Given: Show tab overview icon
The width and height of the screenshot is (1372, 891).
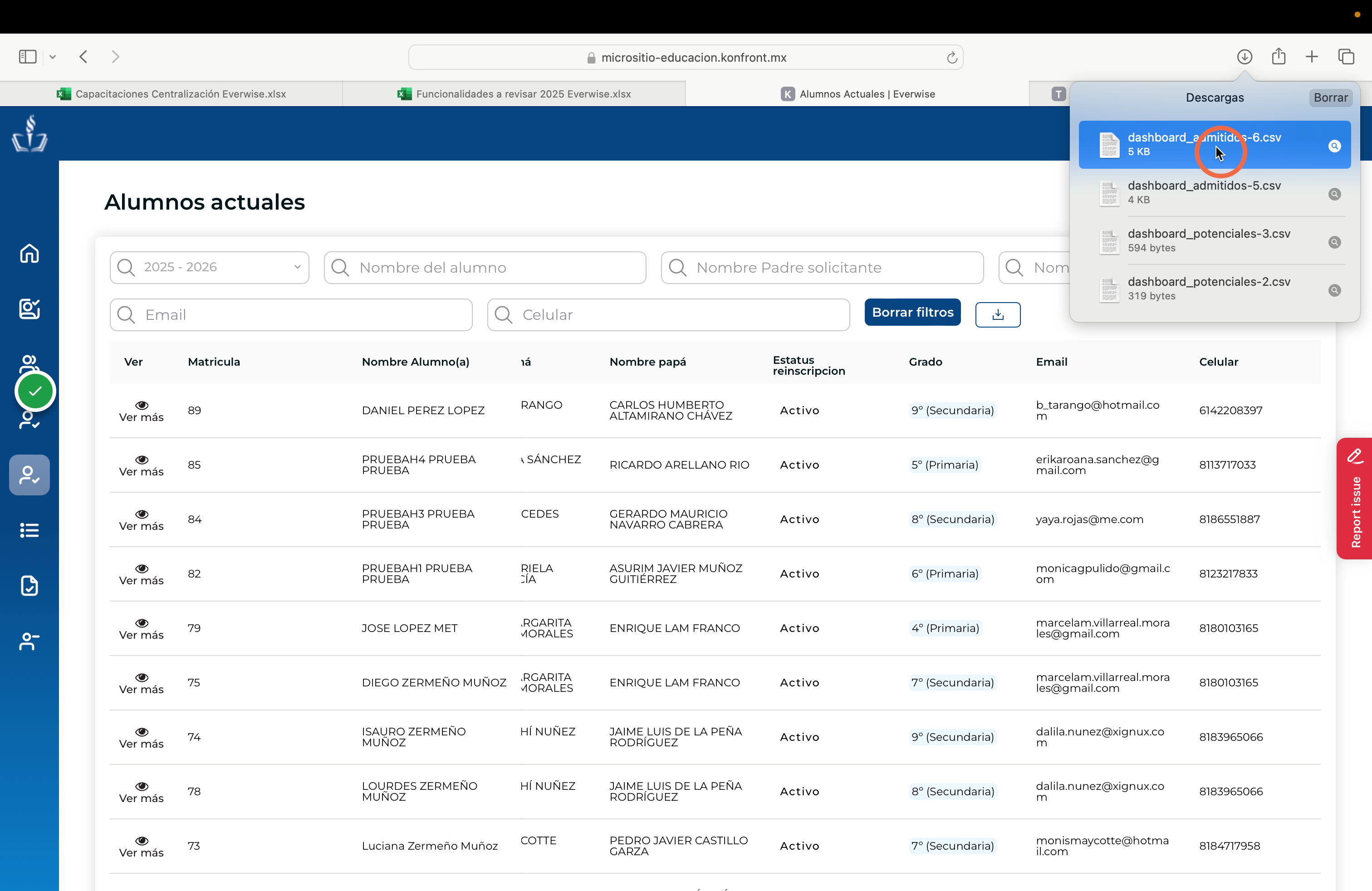Looking at the screenshot, I should pyautogui.click(x=1346, y=56).
